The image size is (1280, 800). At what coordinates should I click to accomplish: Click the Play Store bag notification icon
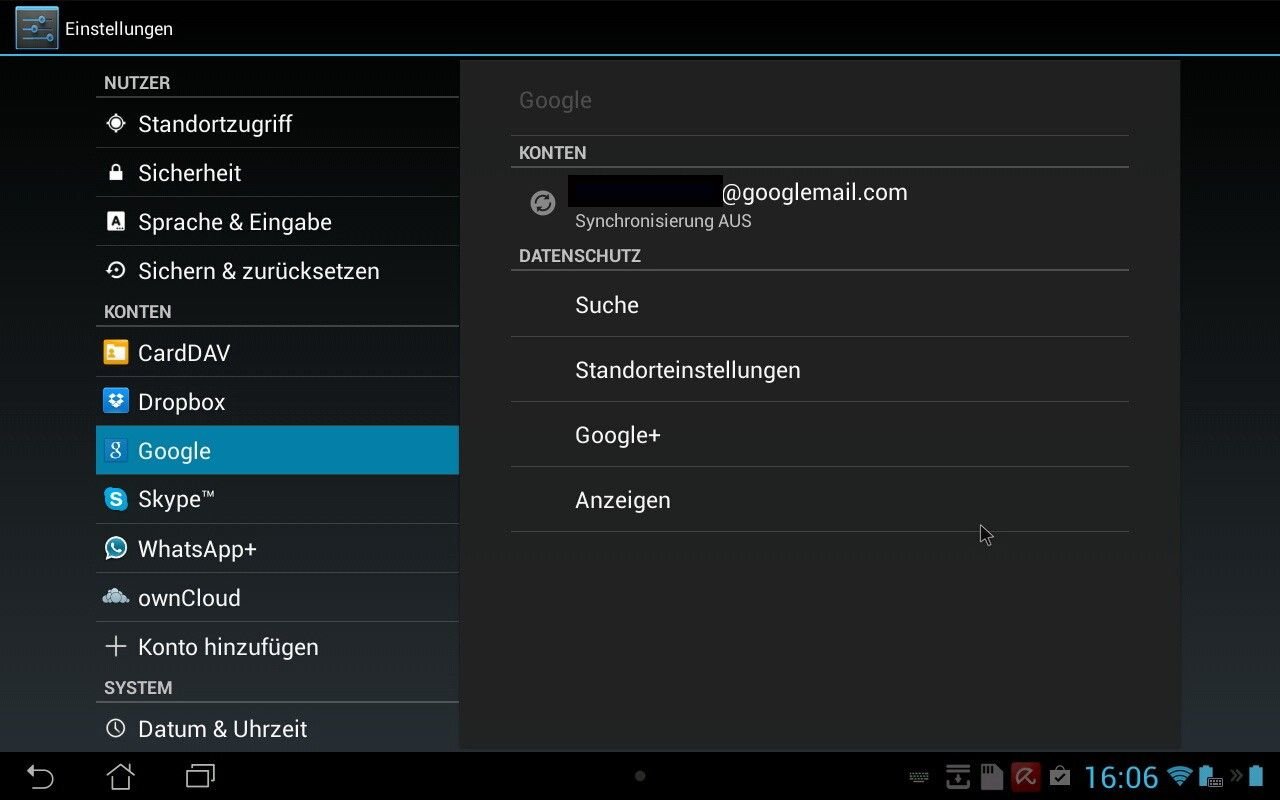point(1060,777)
